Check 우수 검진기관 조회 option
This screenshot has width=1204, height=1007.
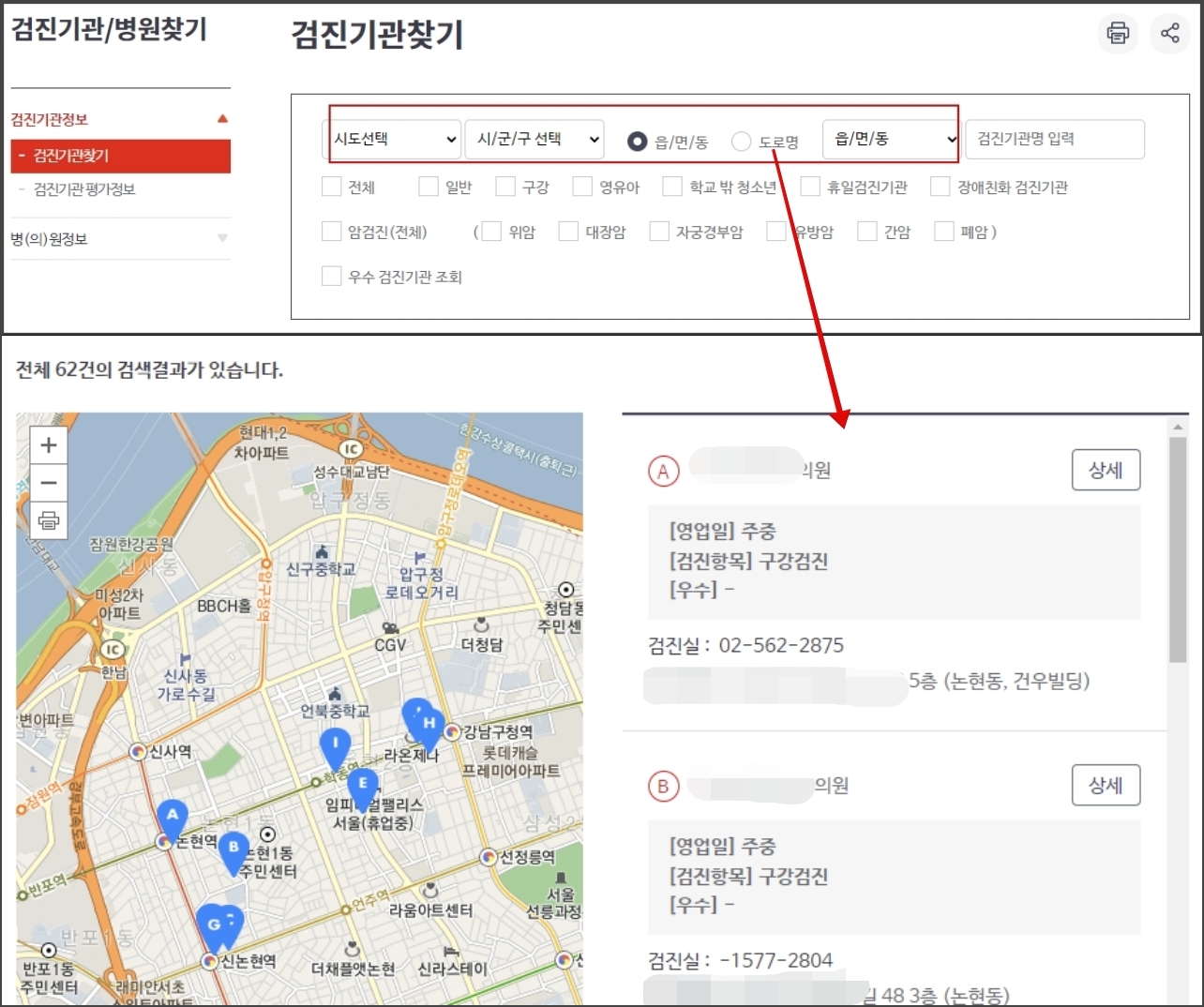pos(332,276)
